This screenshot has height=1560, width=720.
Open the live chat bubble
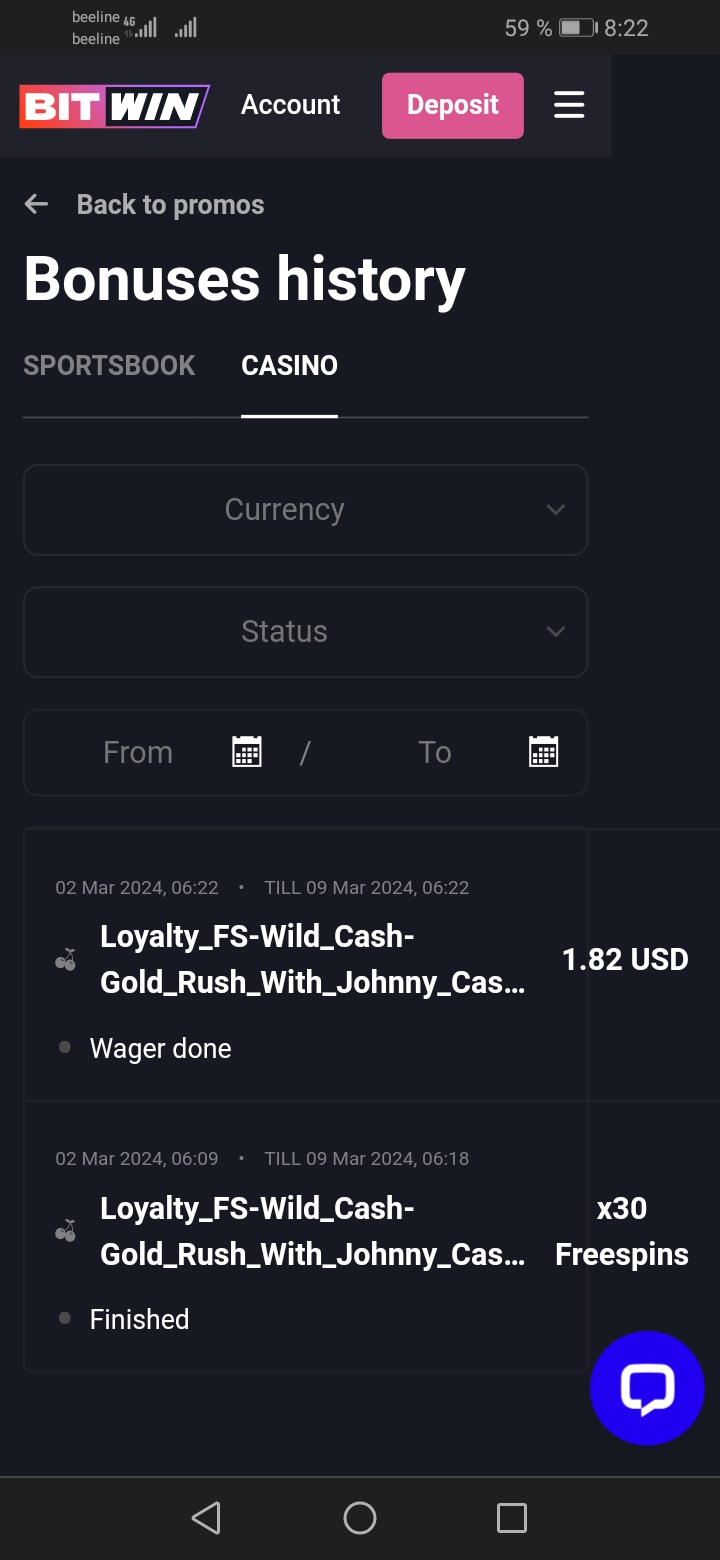click(647, 1388)
